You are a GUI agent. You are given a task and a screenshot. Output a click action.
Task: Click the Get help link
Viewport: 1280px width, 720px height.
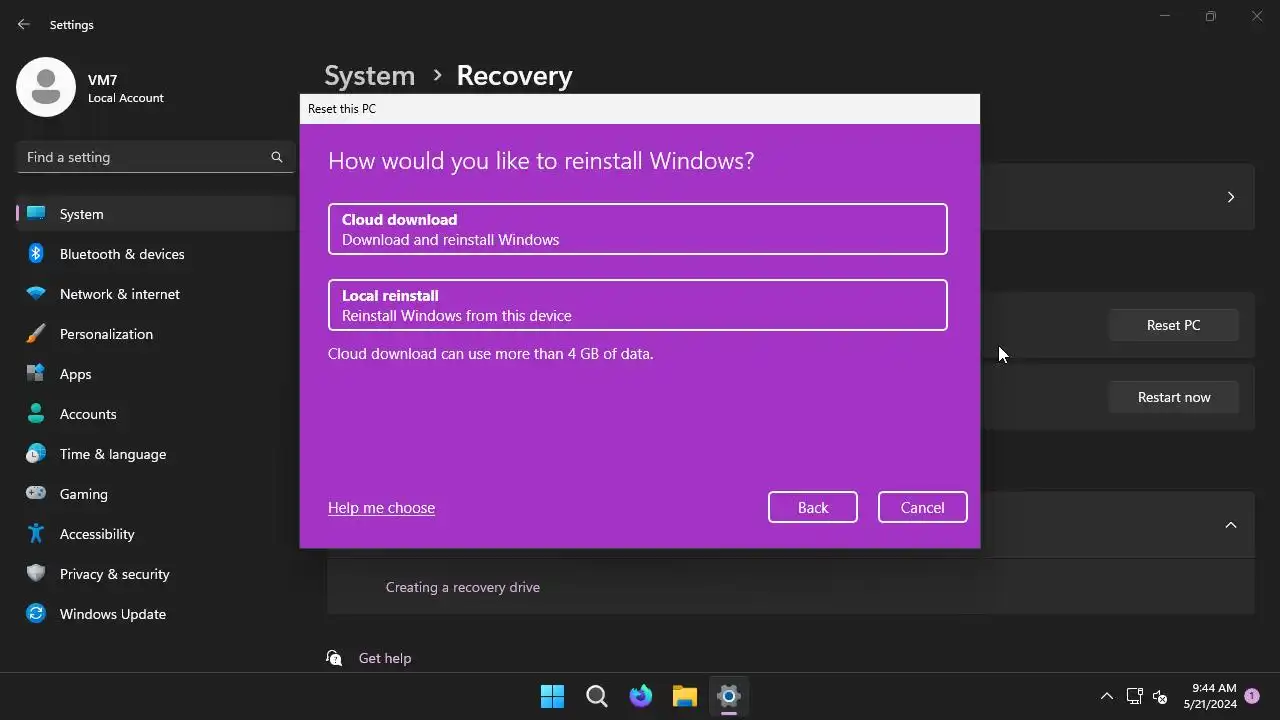[385, 658]
